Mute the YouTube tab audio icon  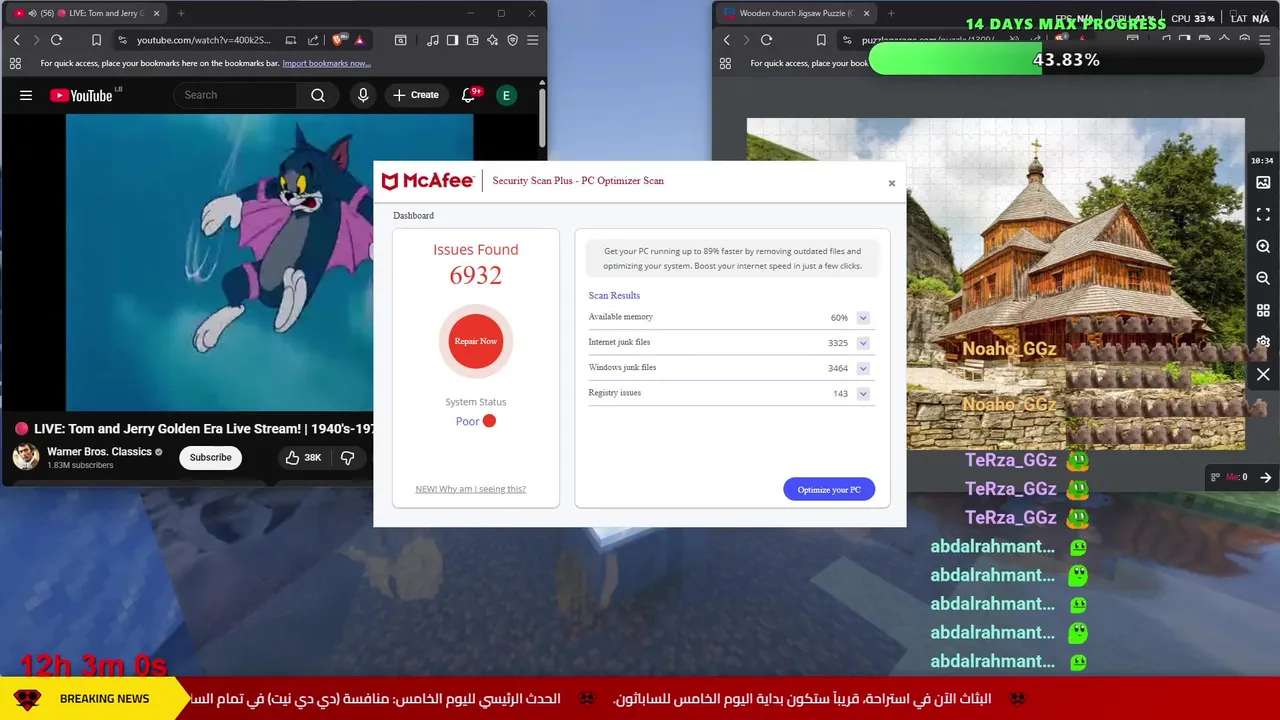click(x=32, y=13)
